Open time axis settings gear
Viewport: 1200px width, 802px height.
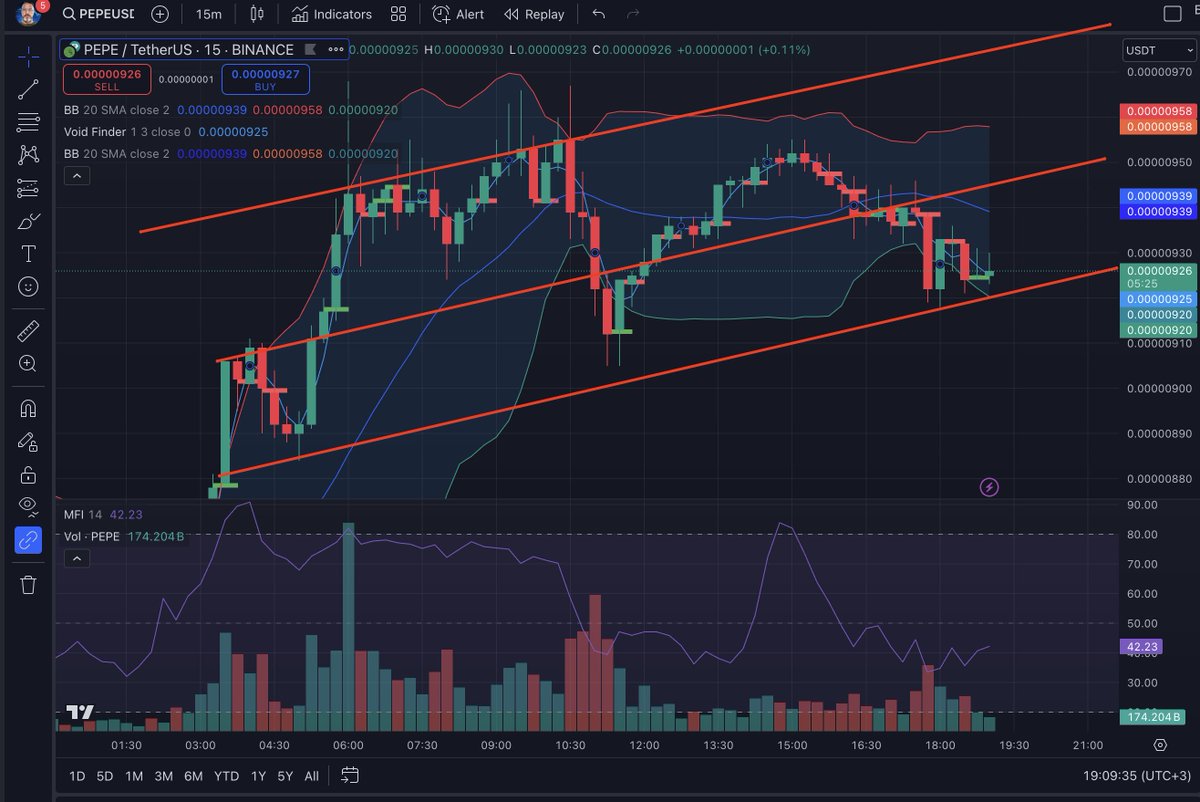point(1160,745)
